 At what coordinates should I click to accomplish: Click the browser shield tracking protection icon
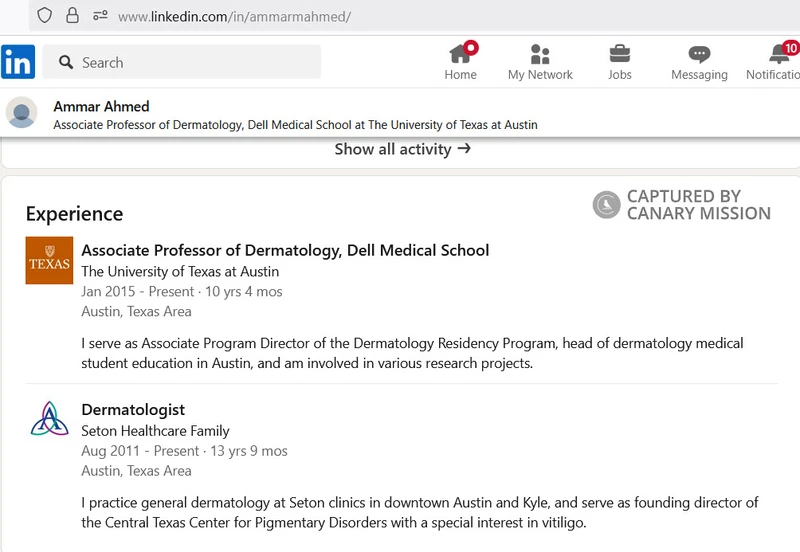tap(44, 15)
